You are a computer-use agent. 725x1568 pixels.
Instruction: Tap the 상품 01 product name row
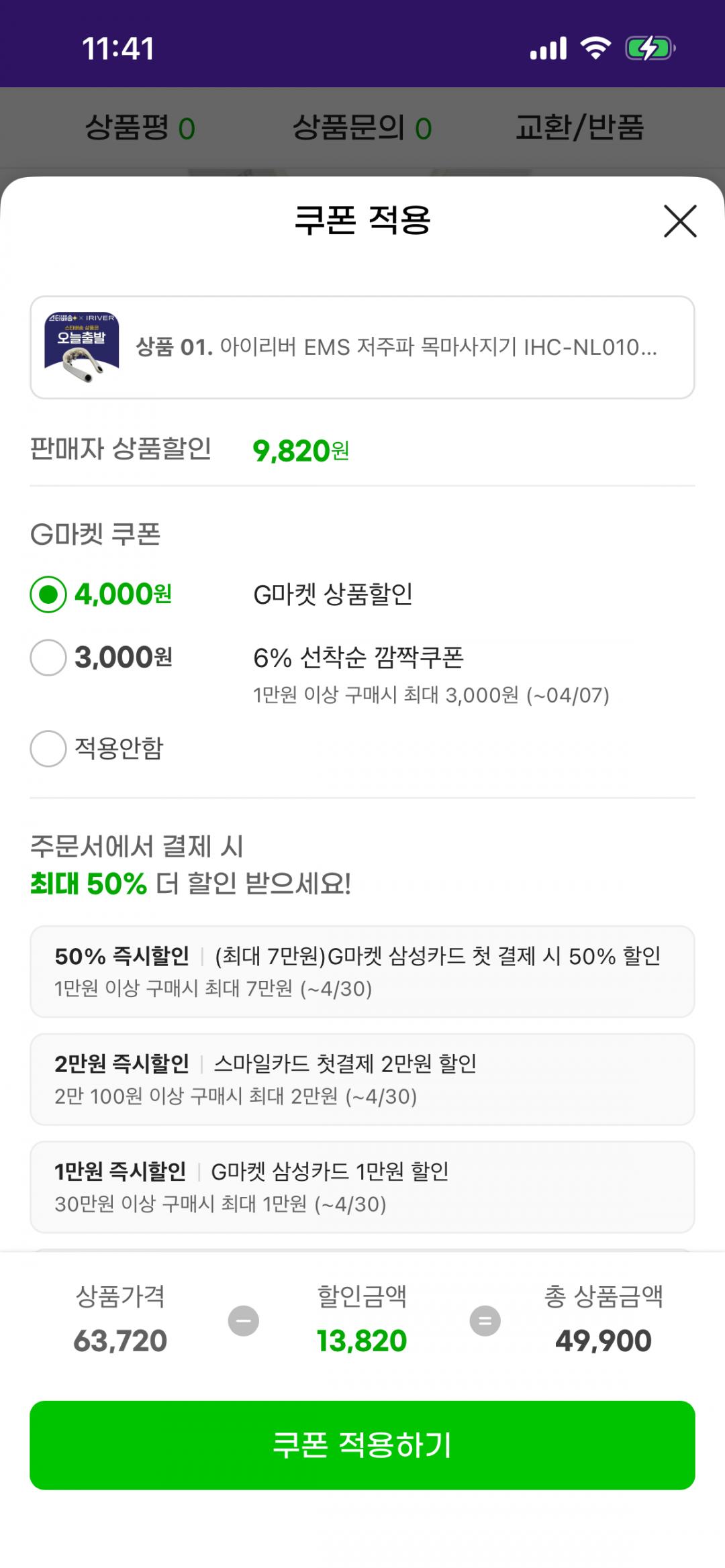pos(396,347)
